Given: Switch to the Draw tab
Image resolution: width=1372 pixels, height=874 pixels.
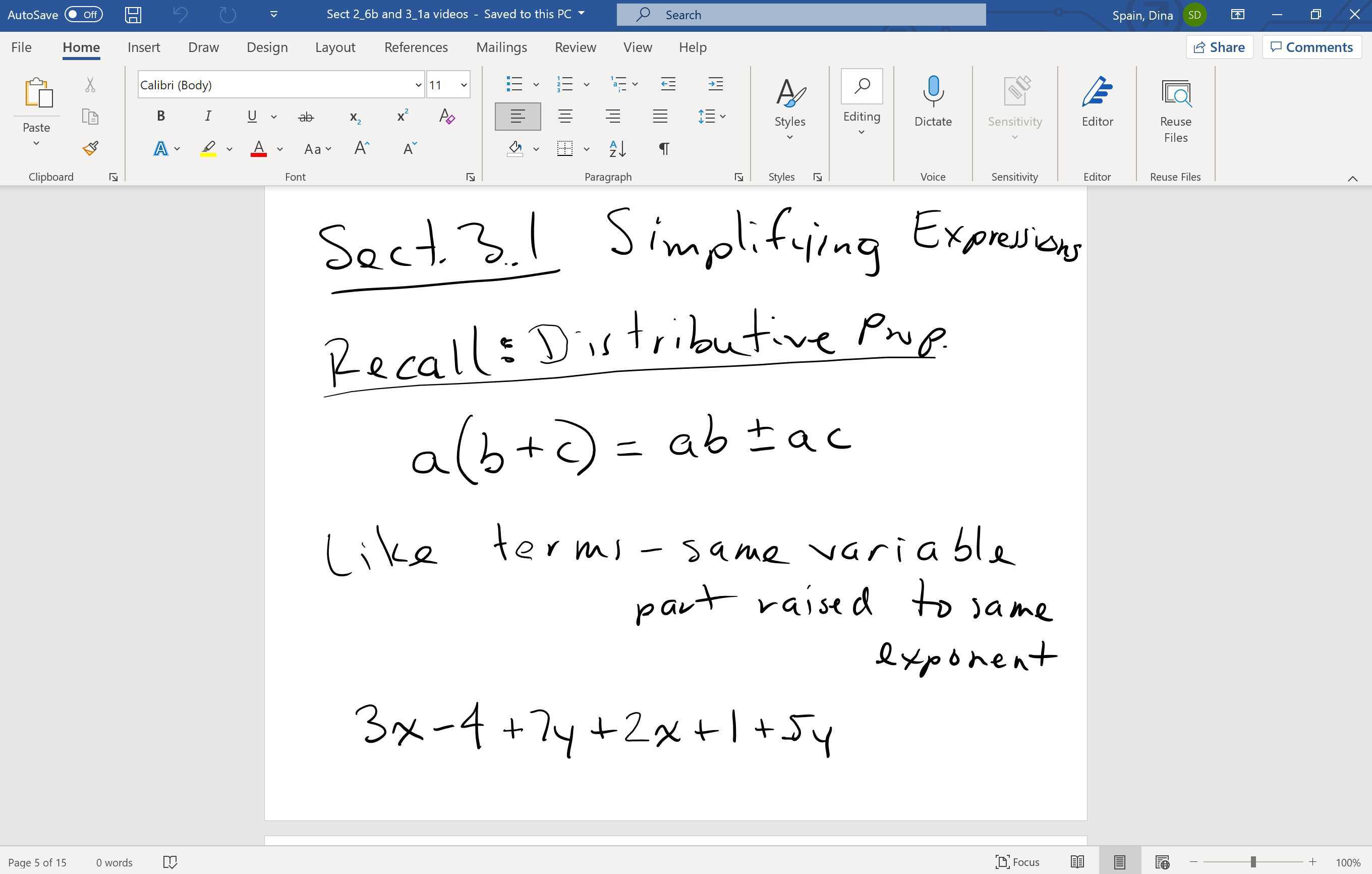Looking at the screenshot, I should tap(203, 47).
